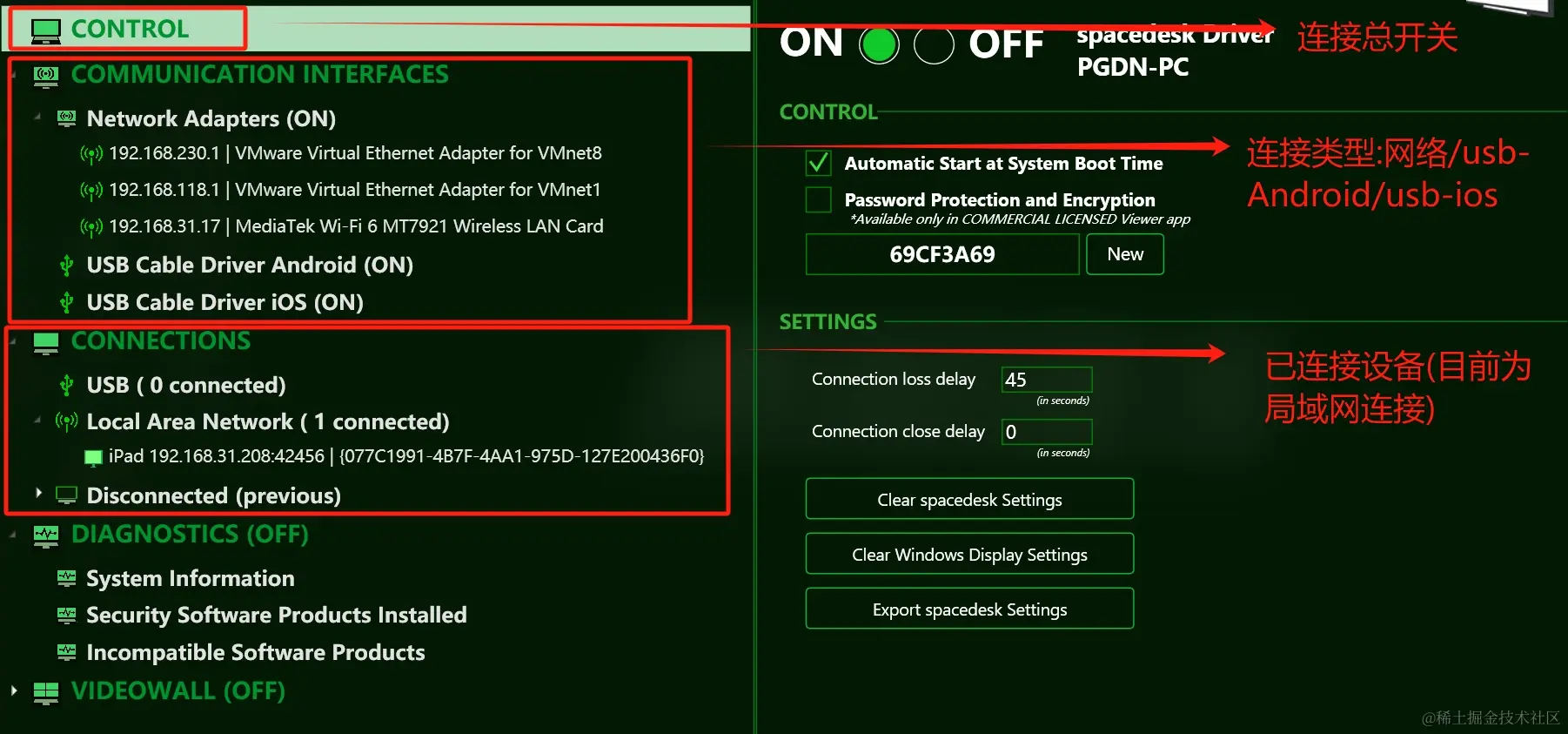
Task: Select VMware VMnet1 adapter 192.168.118.1
Action: 355,190
